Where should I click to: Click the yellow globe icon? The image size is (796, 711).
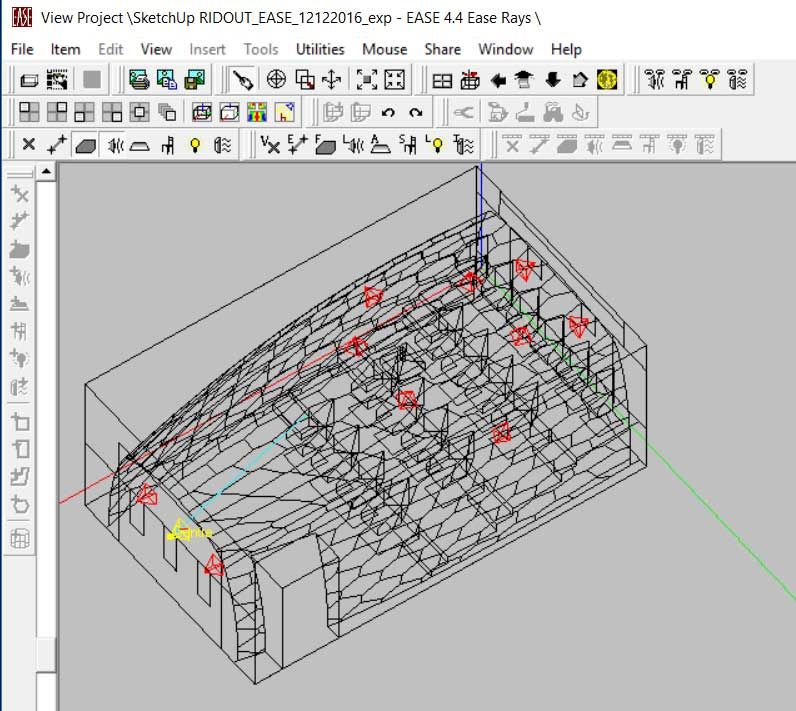[x=607, y=80]
